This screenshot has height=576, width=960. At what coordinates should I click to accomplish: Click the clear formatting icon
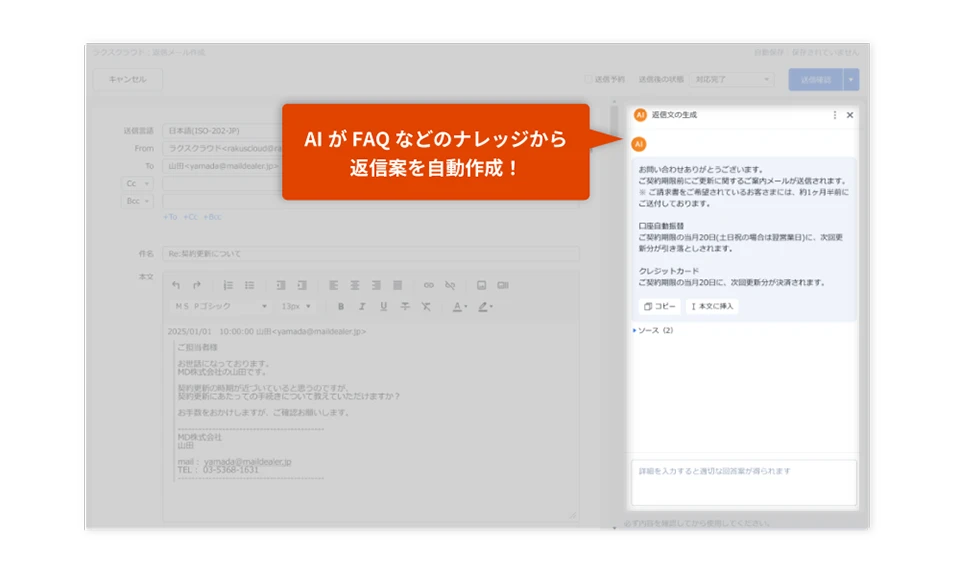pyautogui.click(x=426, y=306)
